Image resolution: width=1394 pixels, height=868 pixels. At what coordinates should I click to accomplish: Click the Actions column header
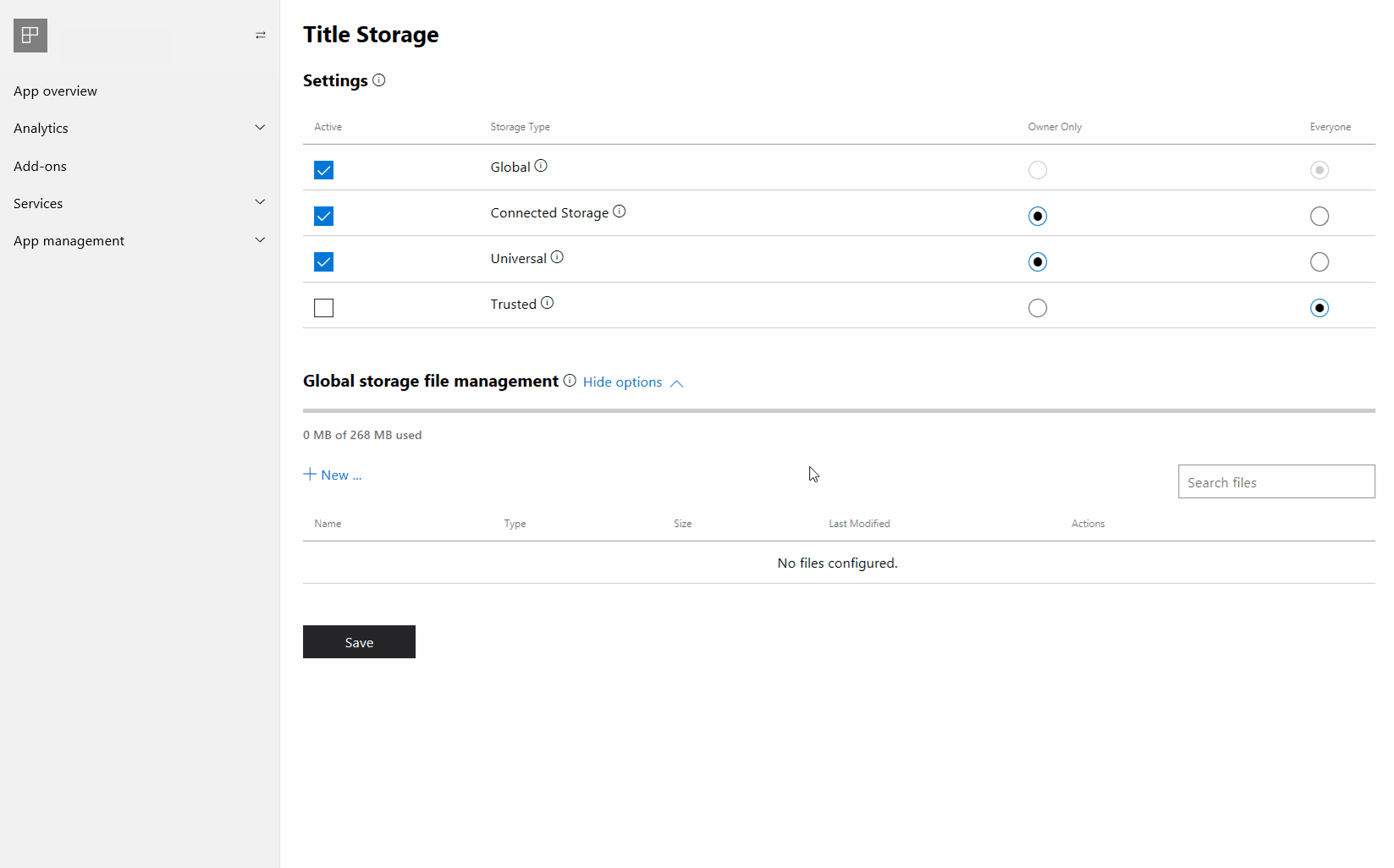click(1088, 524)
